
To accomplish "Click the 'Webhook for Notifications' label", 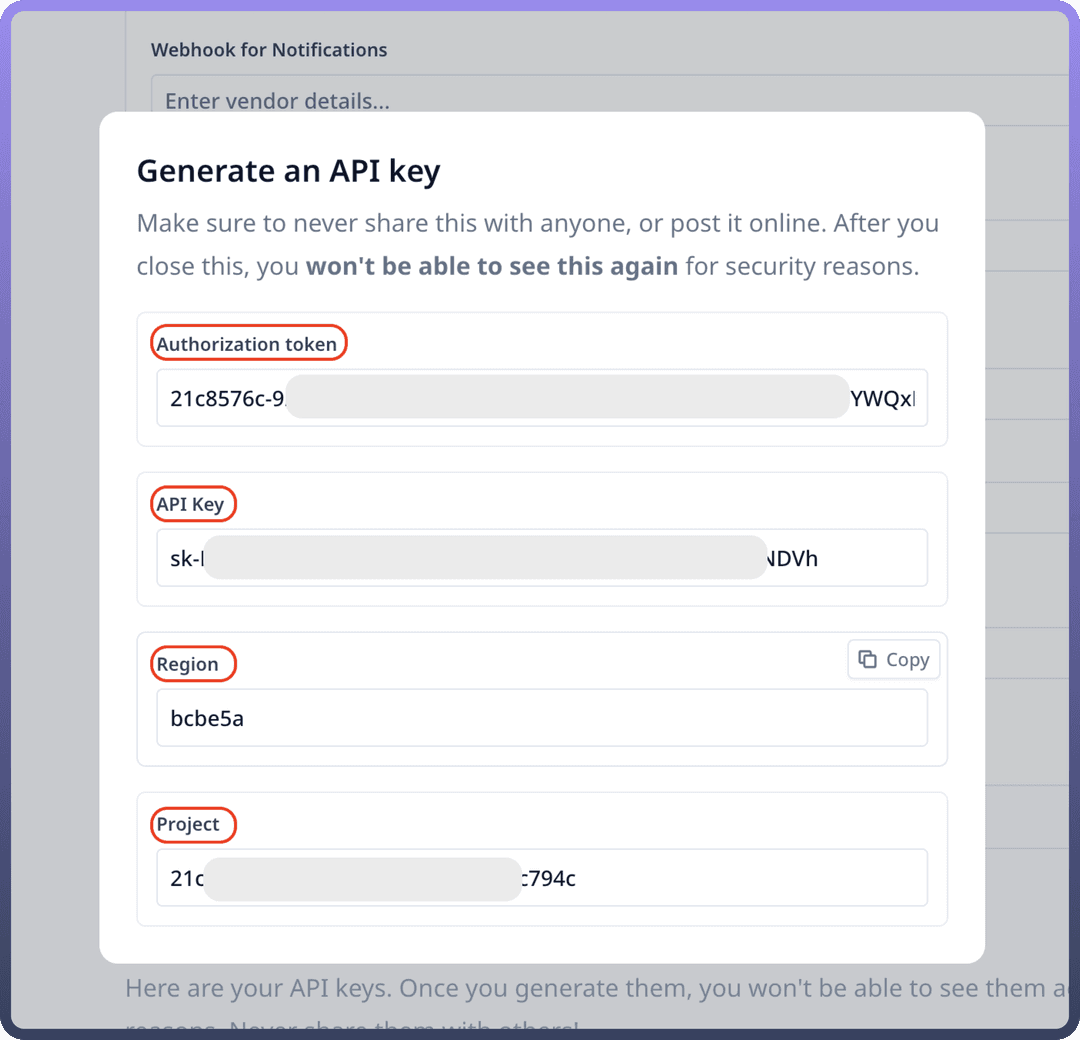I will pos(269,50).
